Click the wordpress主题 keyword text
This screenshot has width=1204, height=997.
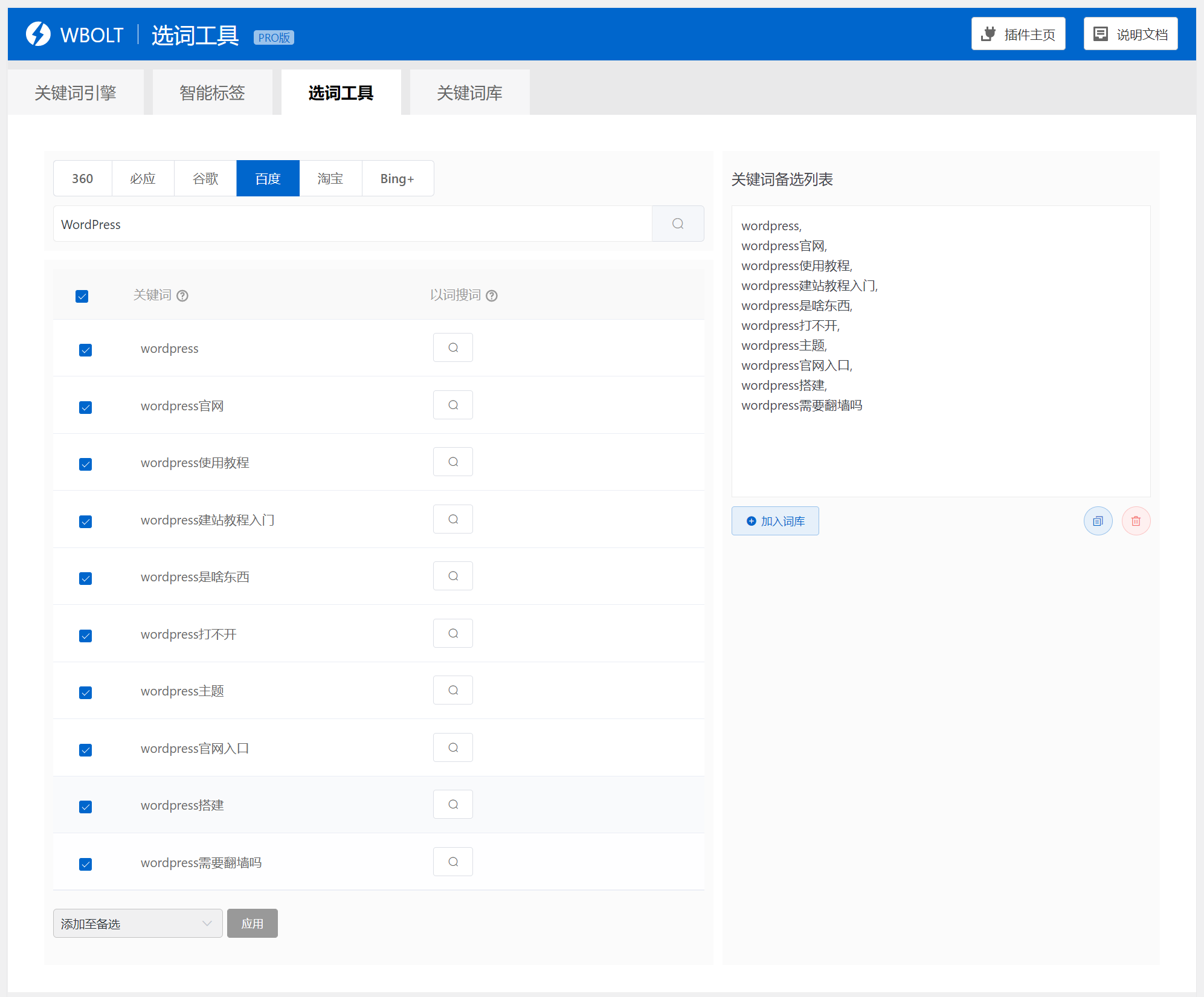tap(182, 691)
